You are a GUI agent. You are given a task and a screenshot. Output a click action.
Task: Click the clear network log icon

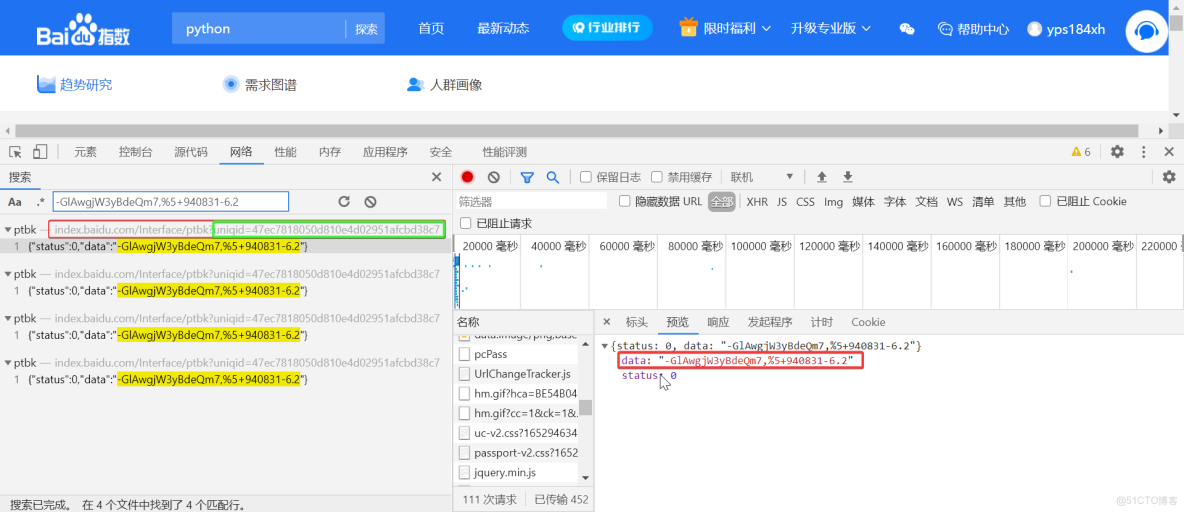[x=493, y=177]
